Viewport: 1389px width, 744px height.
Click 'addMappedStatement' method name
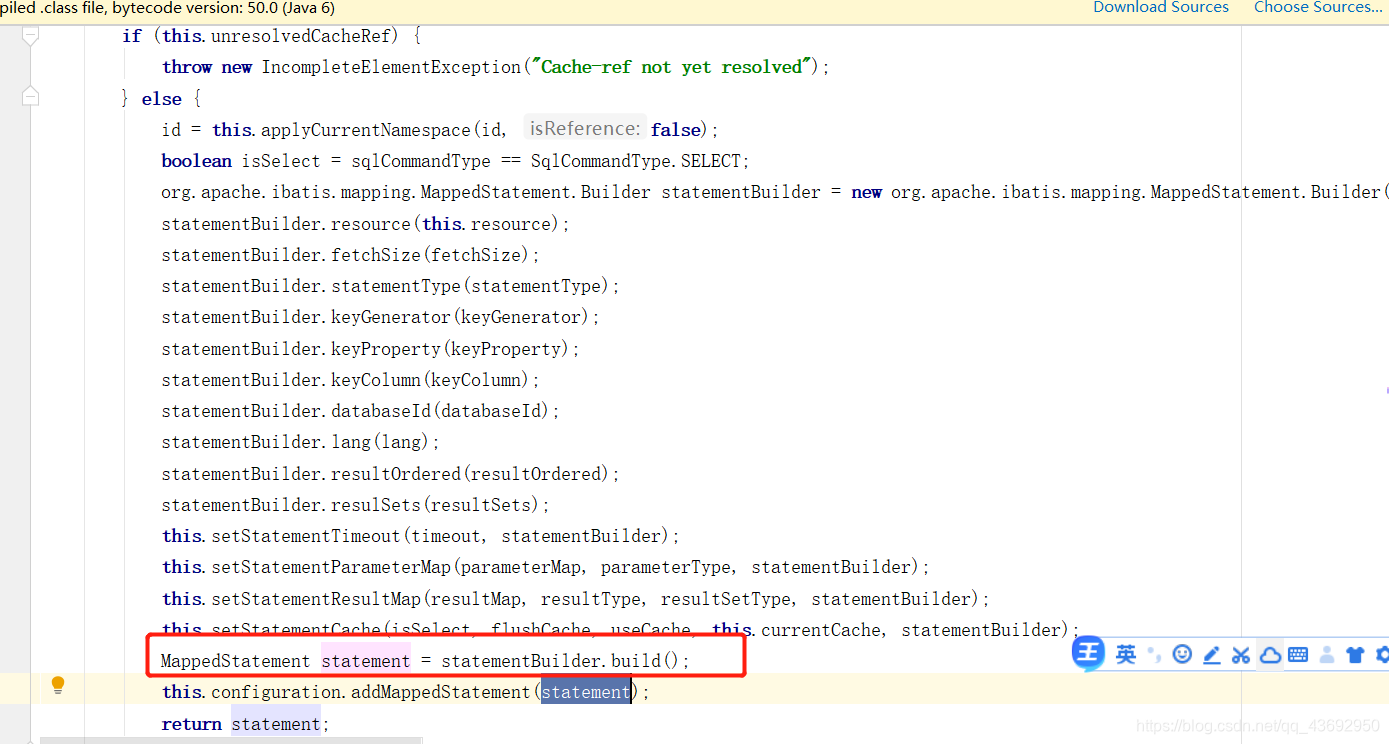coord(441,692)
